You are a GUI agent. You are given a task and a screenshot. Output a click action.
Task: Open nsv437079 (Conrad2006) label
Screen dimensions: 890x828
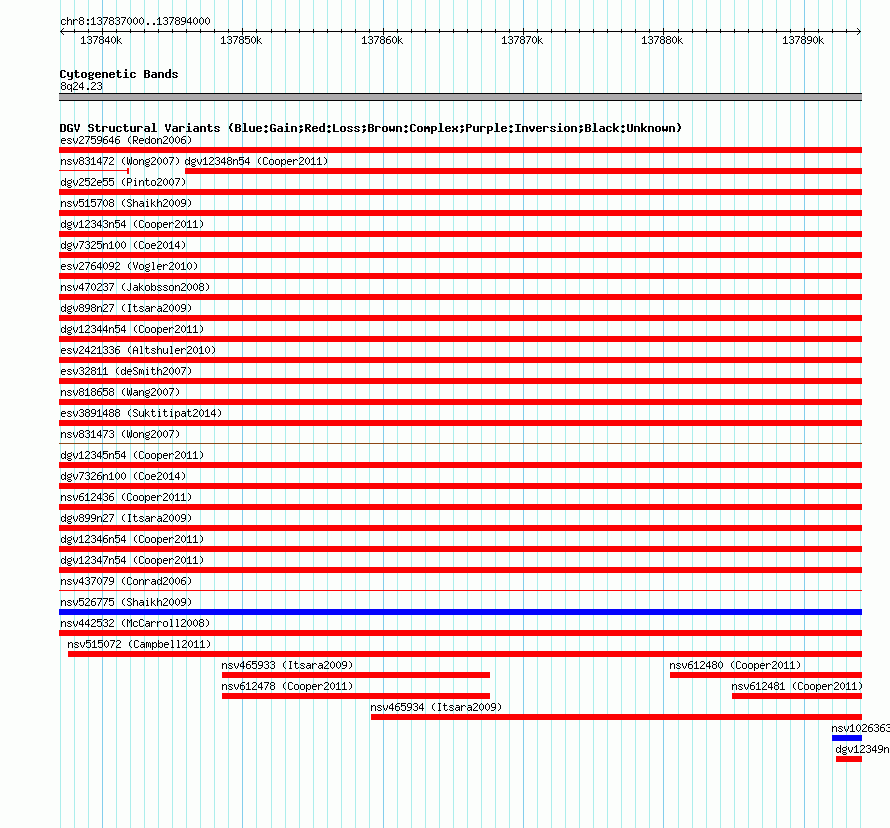pyautogui.click(x=126, y=581)
